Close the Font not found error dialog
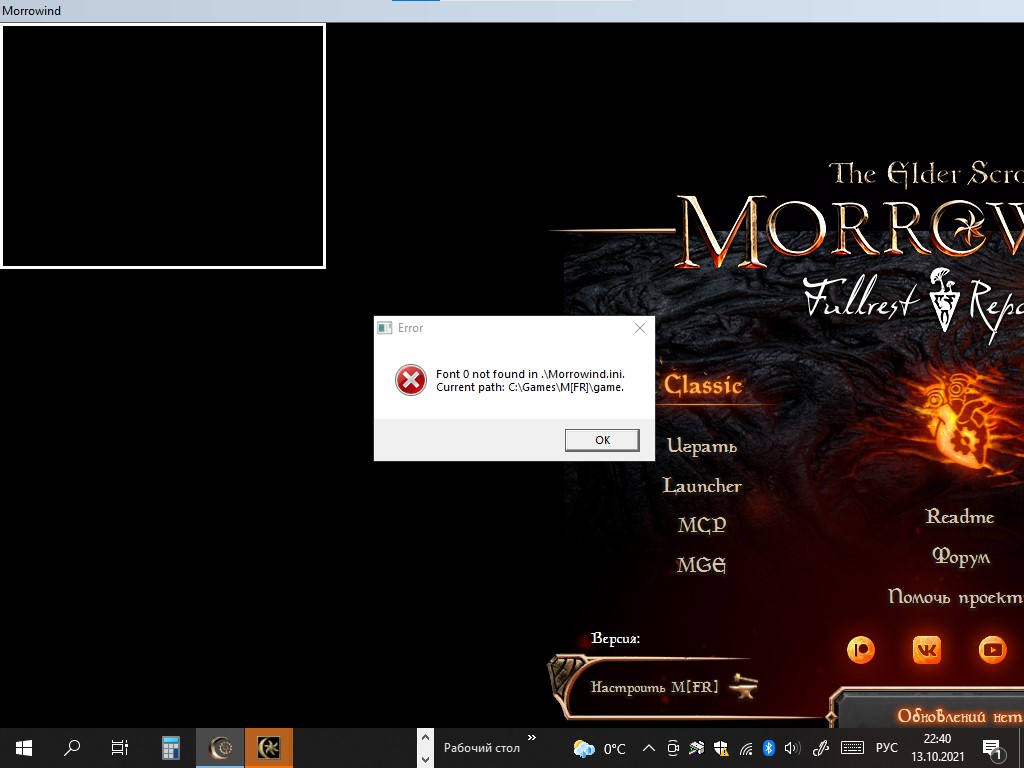Viewport: 1024px width, 768px height. click(640, 328)
